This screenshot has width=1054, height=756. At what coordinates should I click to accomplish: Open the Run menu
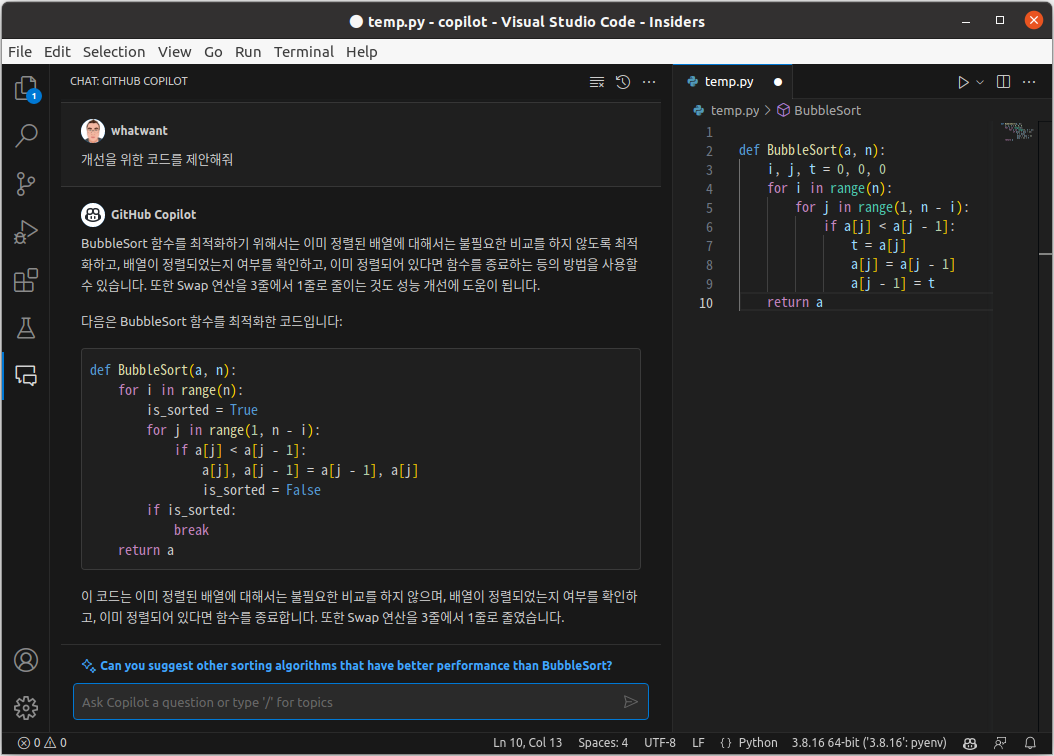248,52
